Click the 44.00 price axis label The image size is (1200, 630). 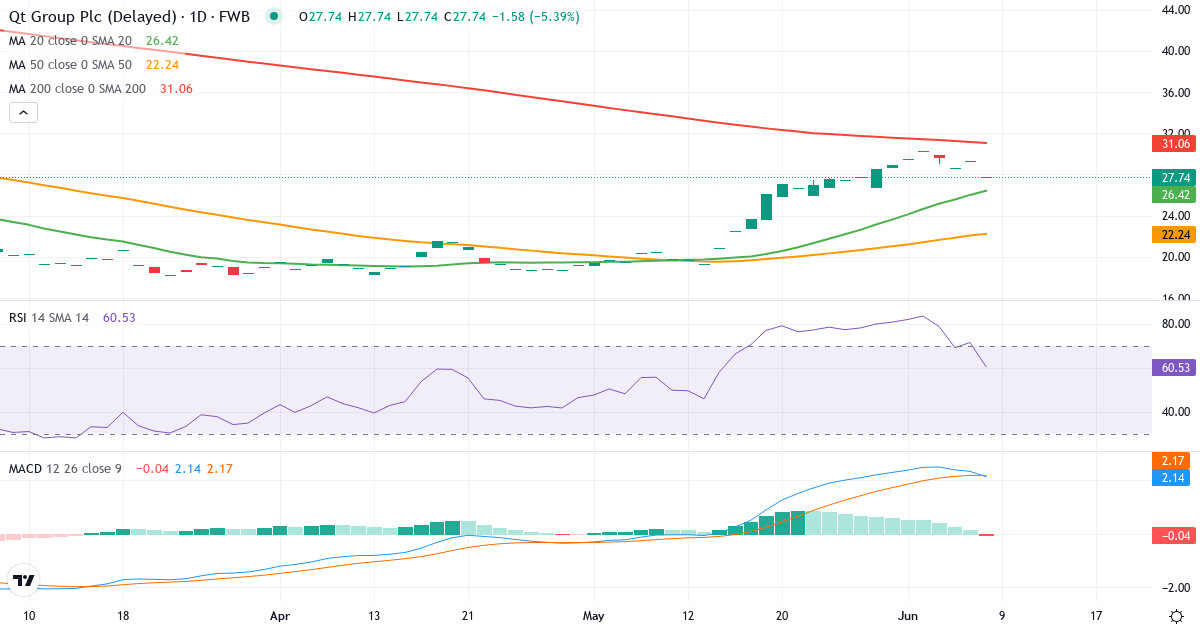pyautogui.click(x=1174, y=10)
